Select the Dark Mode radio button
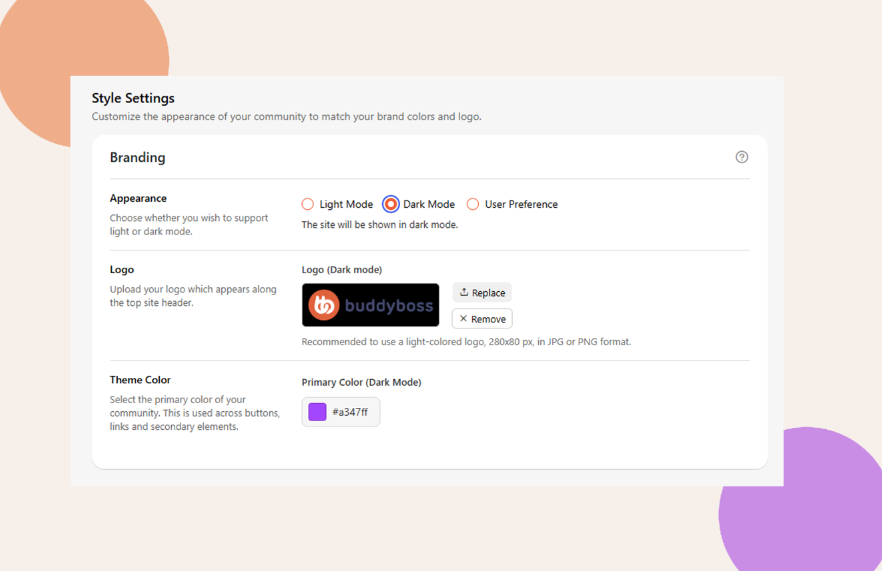Image resolution: width=882 pixels, height=571 pixels. 390,204
